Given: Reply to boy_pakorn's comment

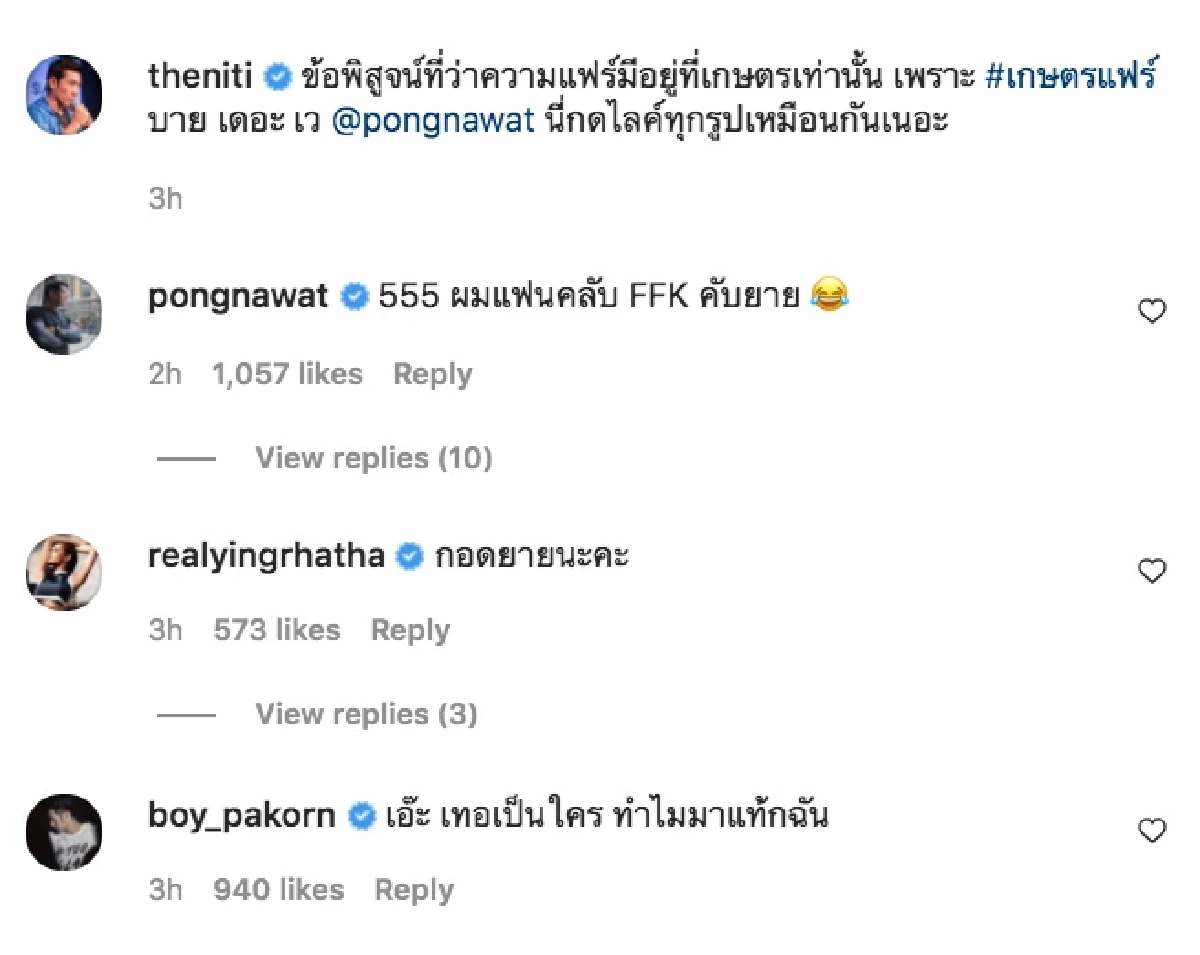Looking at the screenshot, I should 414,888.
